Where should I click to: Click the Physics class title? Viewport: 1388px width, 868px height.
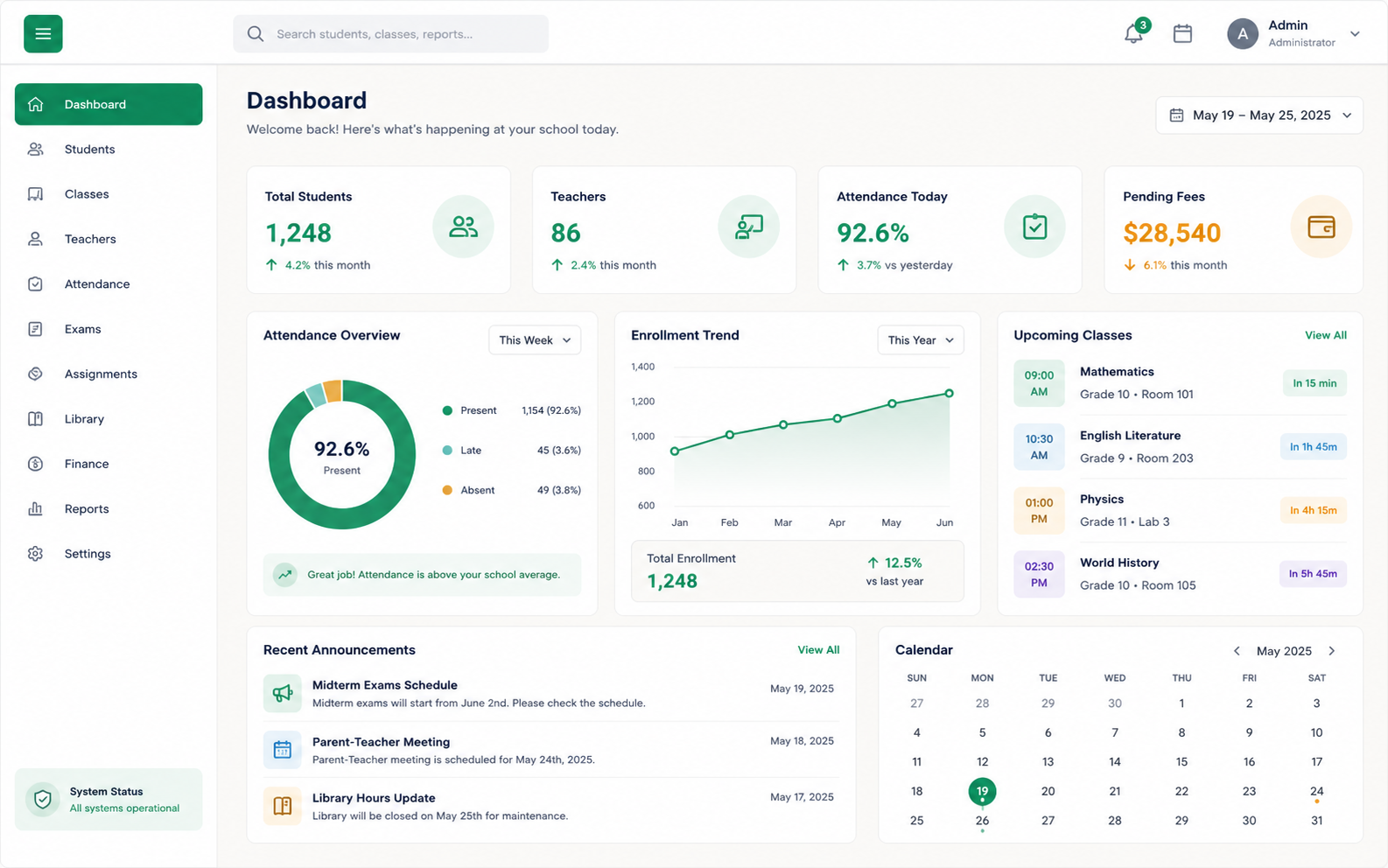[1102, 500]
